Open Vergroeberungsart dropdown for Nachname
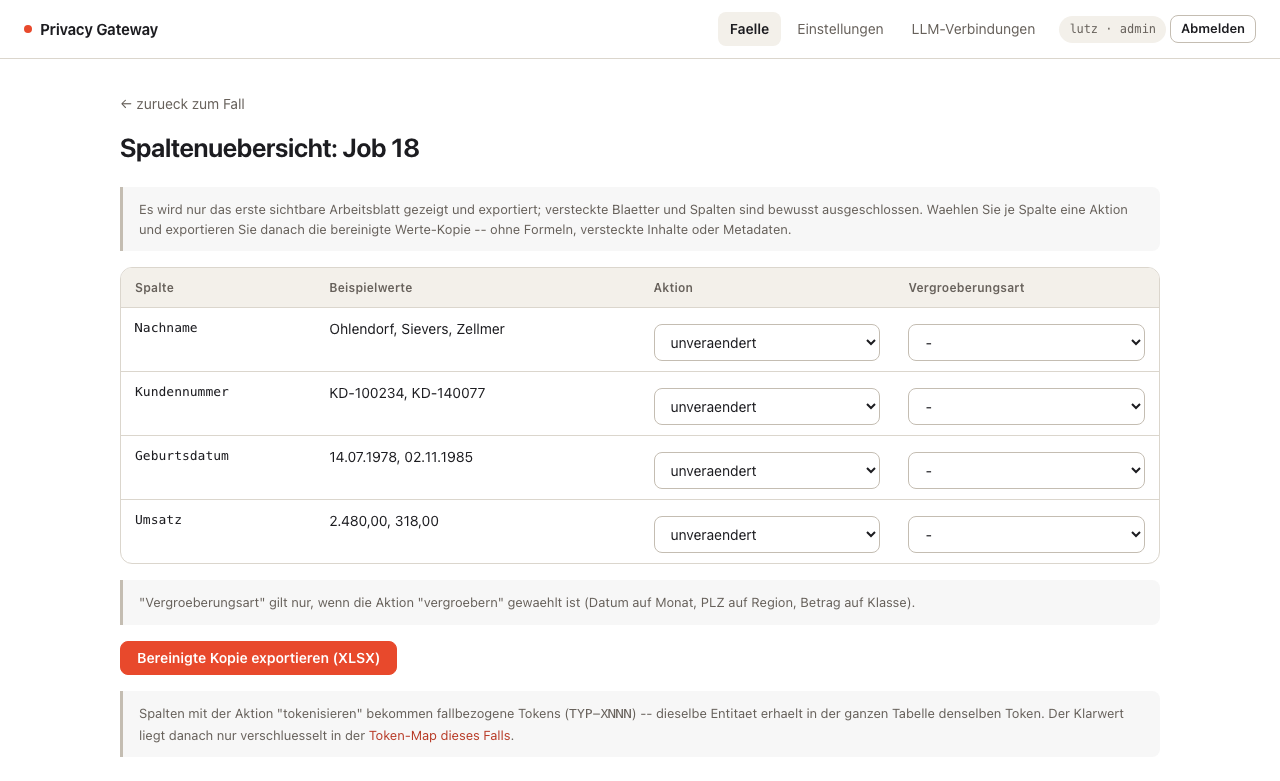The image size is (1280, 781). click(1026, 342)
